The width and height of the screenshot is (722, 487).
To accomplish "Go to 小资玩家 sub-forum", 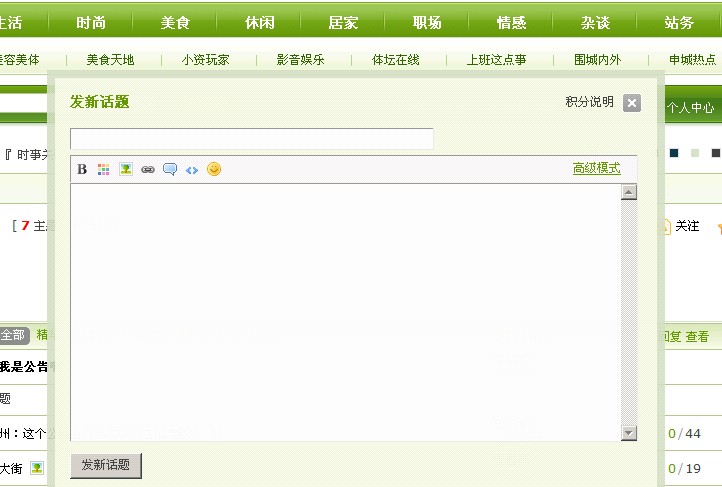I will coord(205,60).
